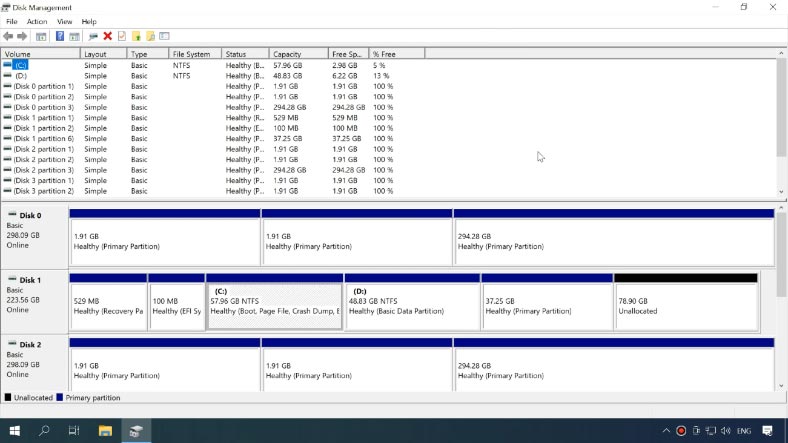This screenshot has width=788, height=443.
Task: Click the disk graphical view scrollbar down arrow
Action: [781, 386]
